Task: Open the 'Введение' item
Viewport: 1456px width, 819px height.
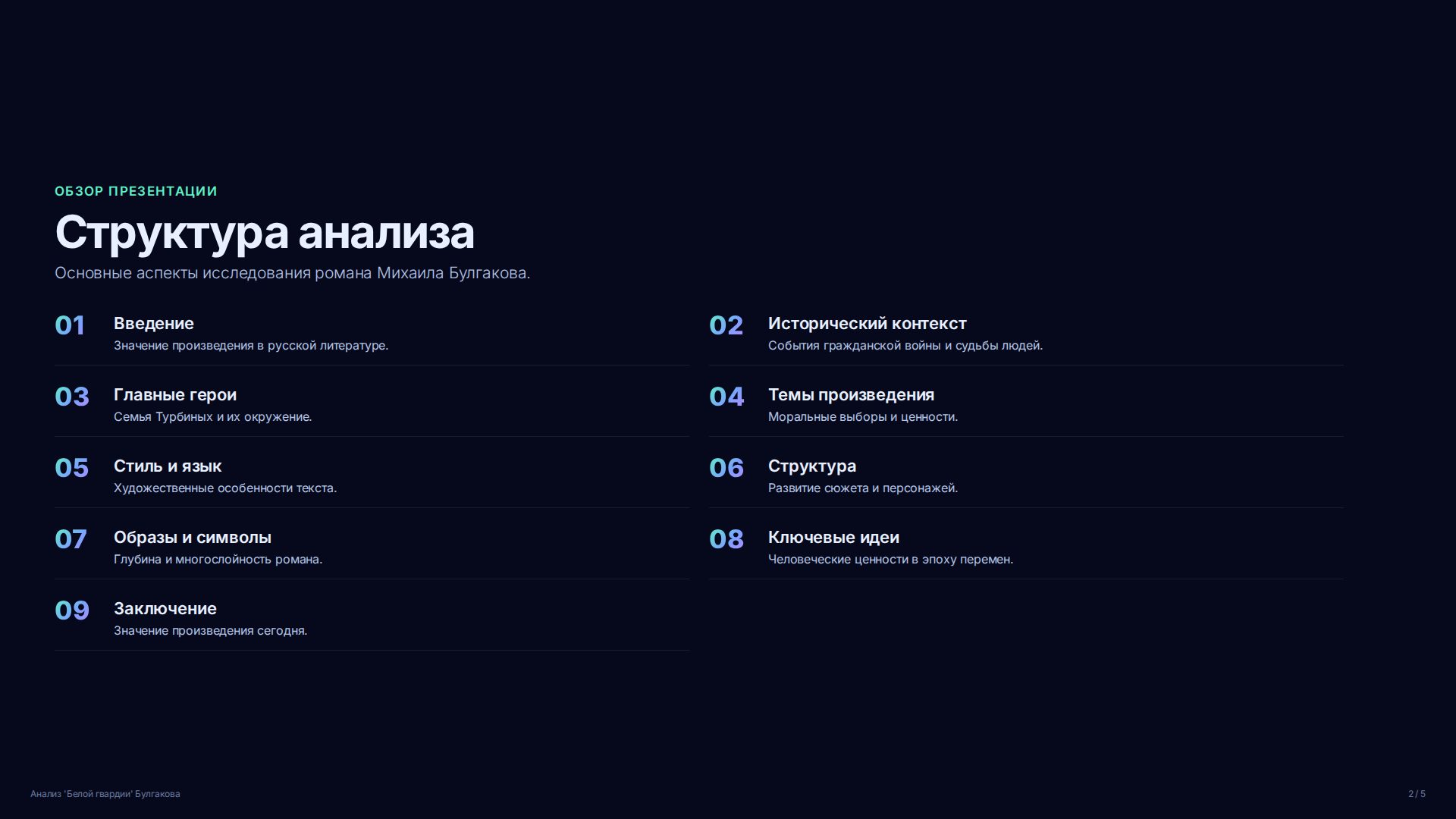Action: pos(154,323)
